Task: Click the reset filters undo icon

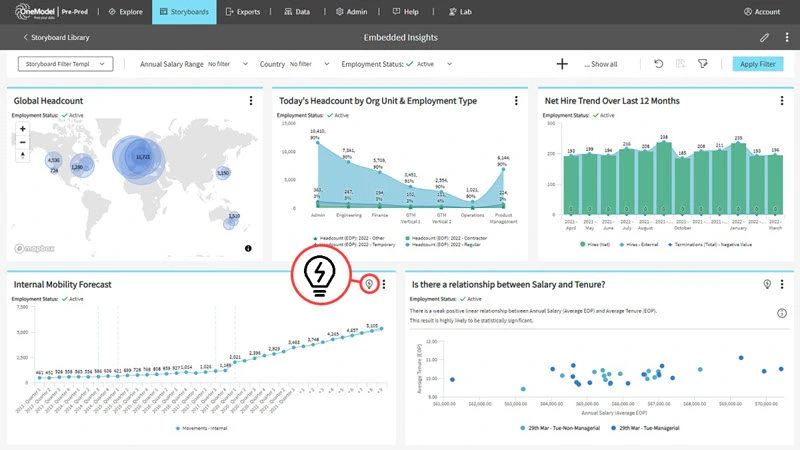Action: pos(659,64)
